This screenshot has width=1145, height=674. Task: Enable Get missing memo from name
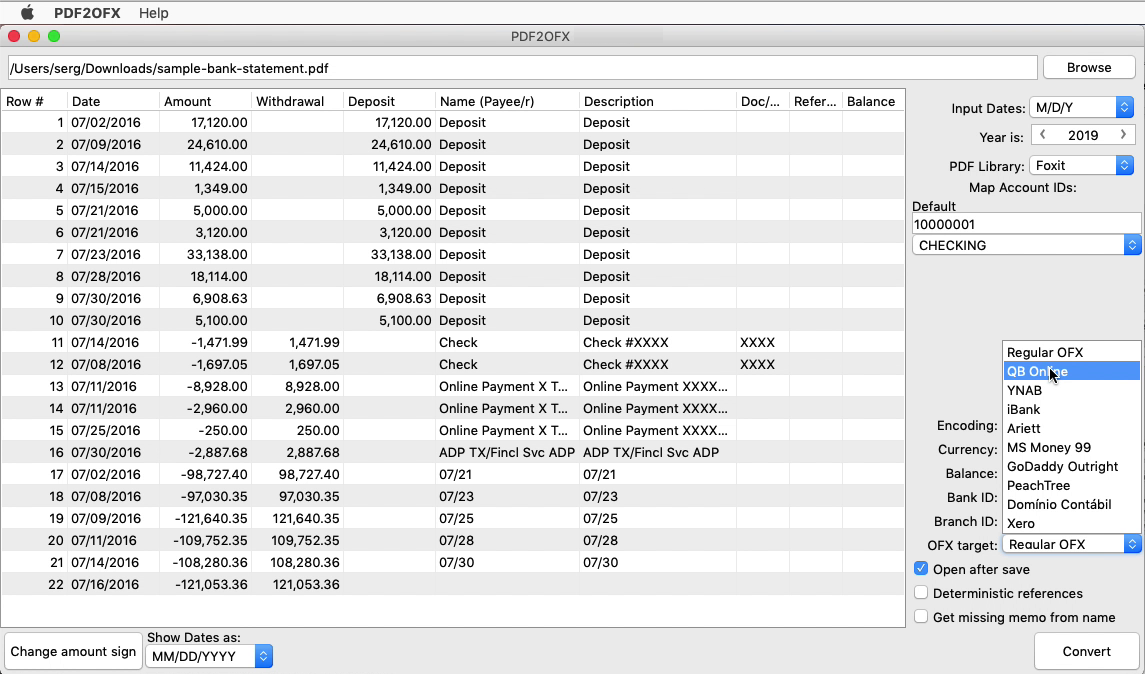pos(921,617)
